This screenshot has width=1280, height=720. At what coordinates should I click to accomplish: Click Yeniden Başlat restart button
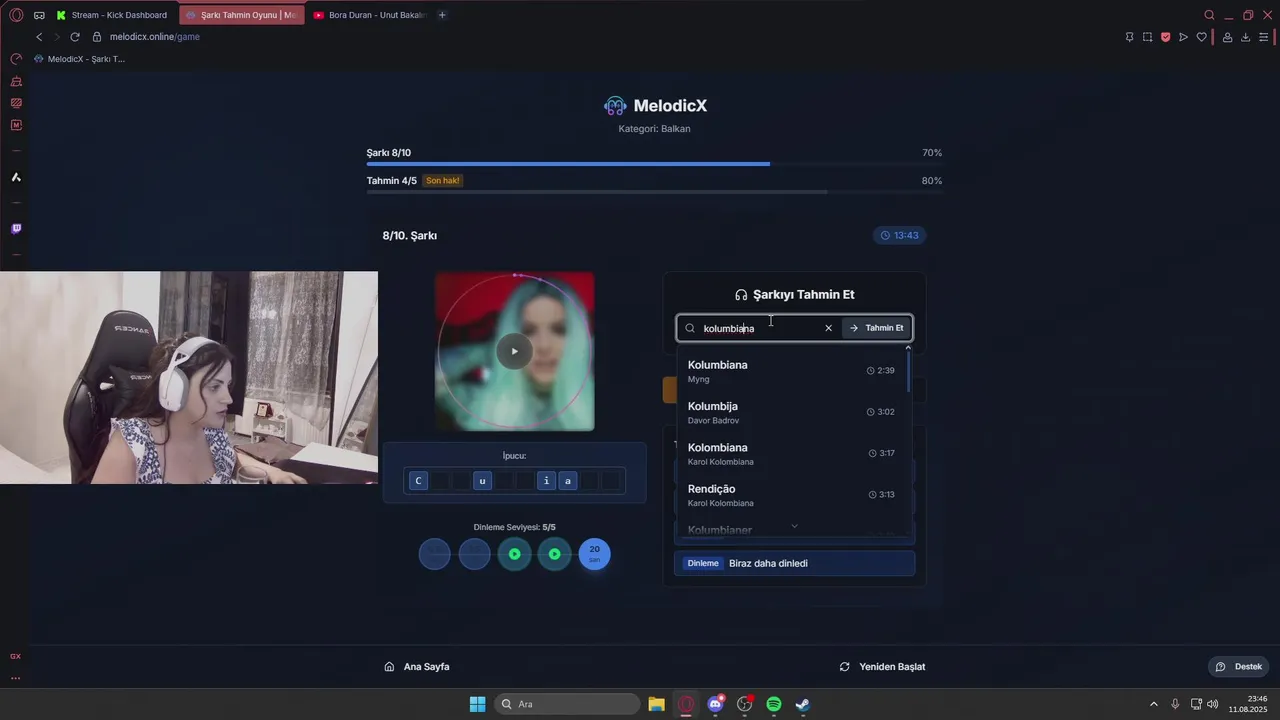[882, 666]
